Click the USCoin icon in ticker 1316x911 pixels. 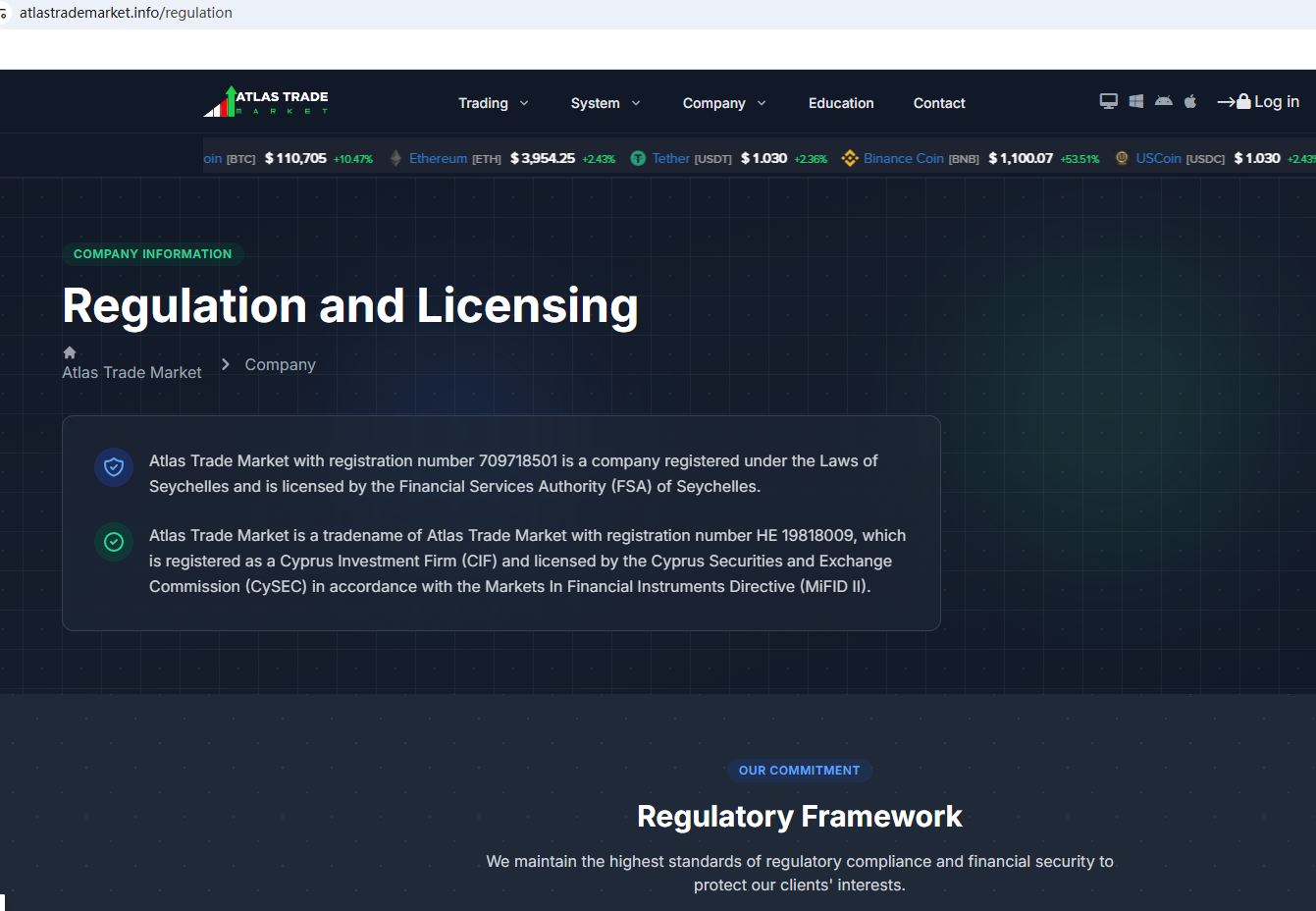pos(1122,158)
